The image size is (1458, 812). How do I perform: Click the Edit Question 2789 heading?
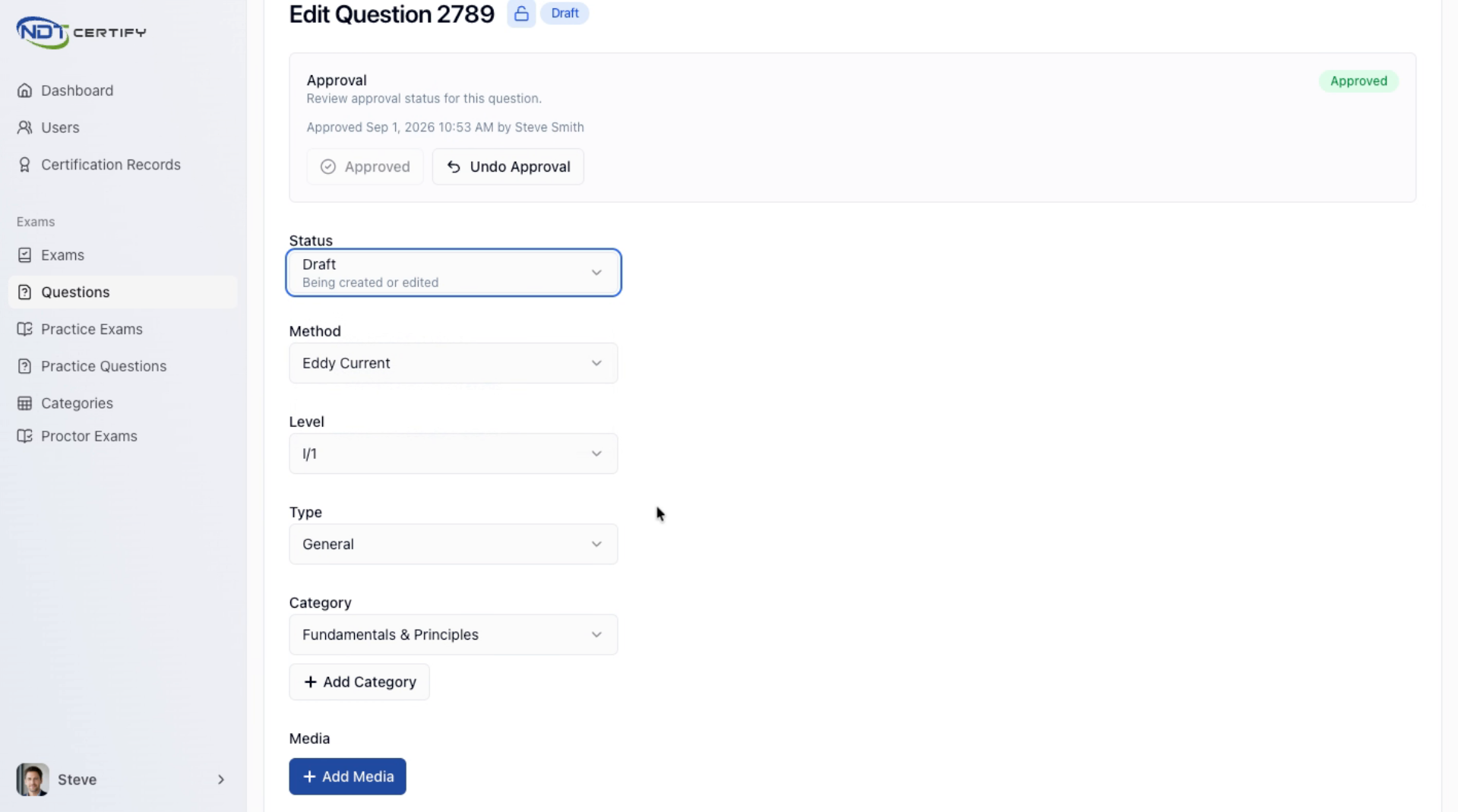coord(392,14)
